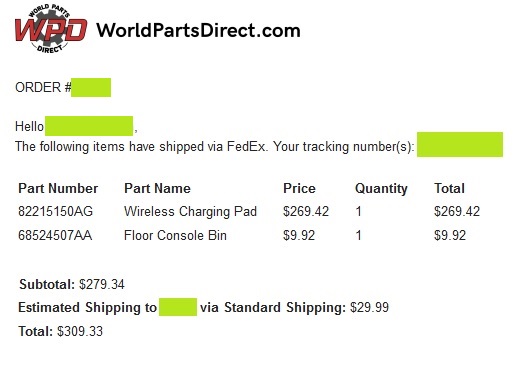Click the $269.42 price of the charging pad

306,212
